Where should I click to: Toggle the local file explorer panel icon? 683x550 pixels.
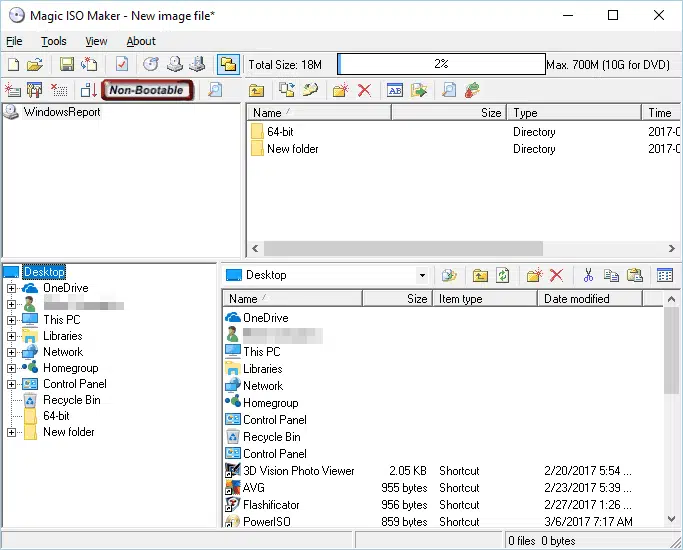pyautogui.click(x=228, y=64)
